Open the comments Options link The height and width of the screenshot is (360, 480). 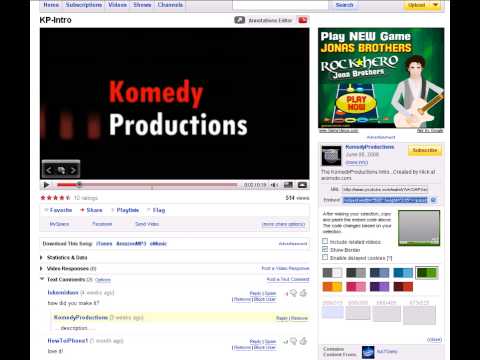(x=103, y=280)
